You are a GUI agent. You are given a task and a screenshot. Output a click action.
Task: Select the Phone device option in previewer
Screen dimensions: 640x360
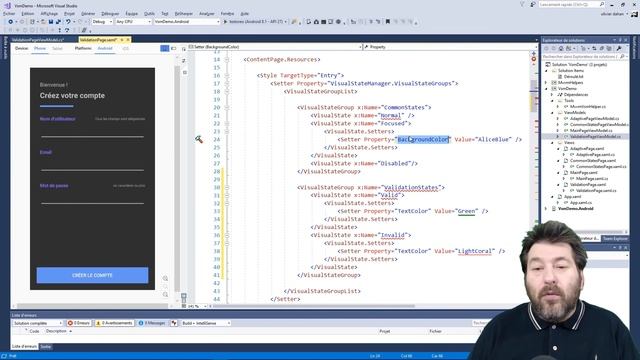tap(40, 48)
